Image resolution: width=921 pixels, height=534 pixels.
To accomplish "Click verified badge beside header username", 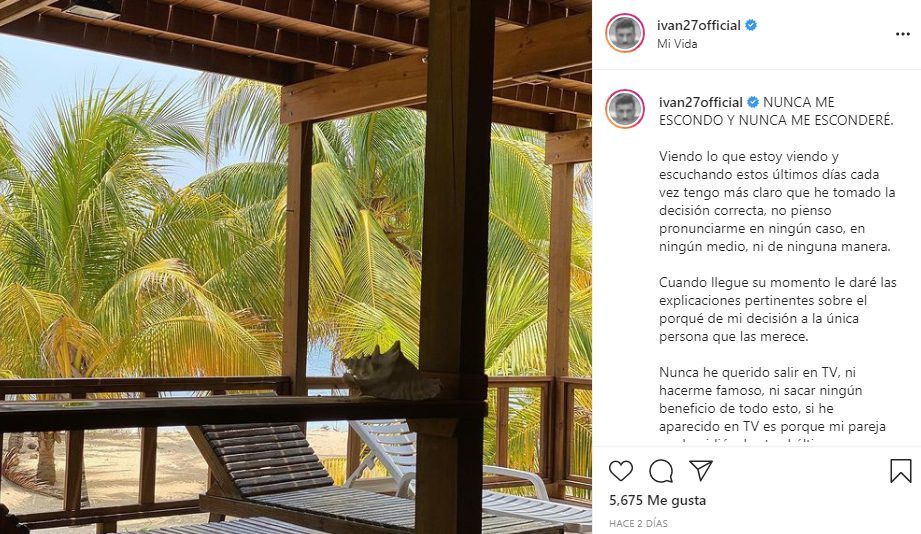I will point(751,25).
